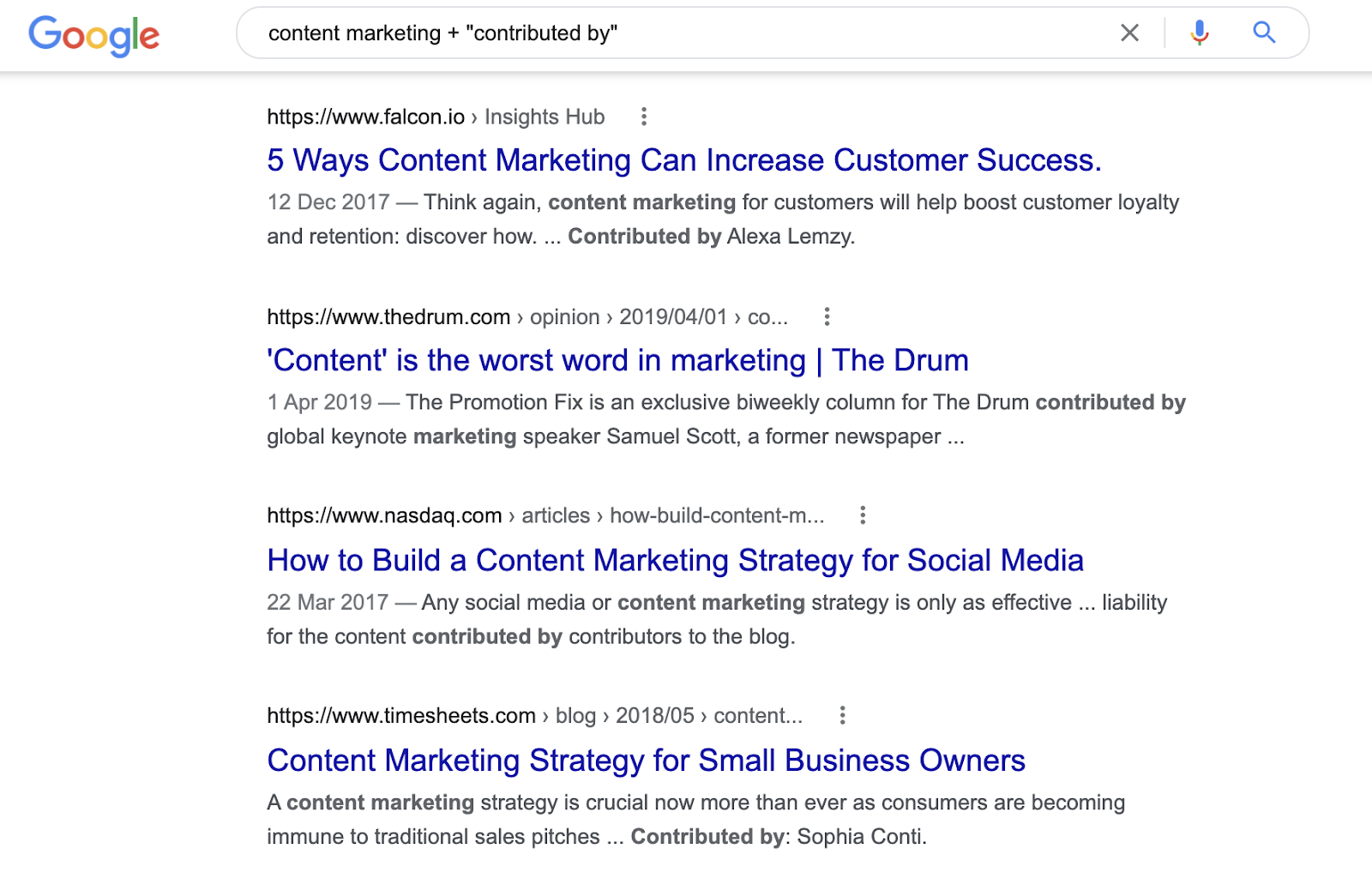Clear the search query with X icon

1129,33
